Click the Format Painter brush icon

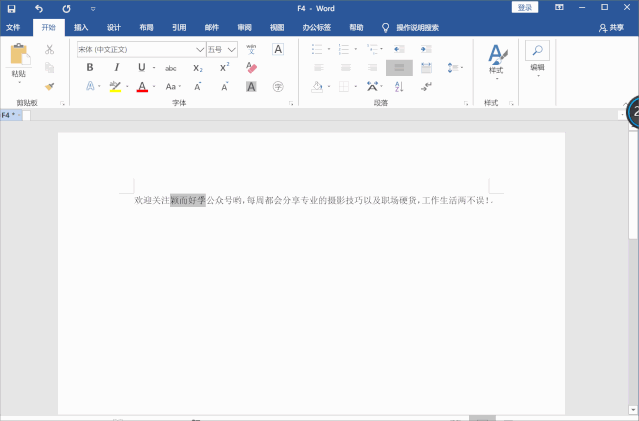pyautogui.click(x=49, y=87)
